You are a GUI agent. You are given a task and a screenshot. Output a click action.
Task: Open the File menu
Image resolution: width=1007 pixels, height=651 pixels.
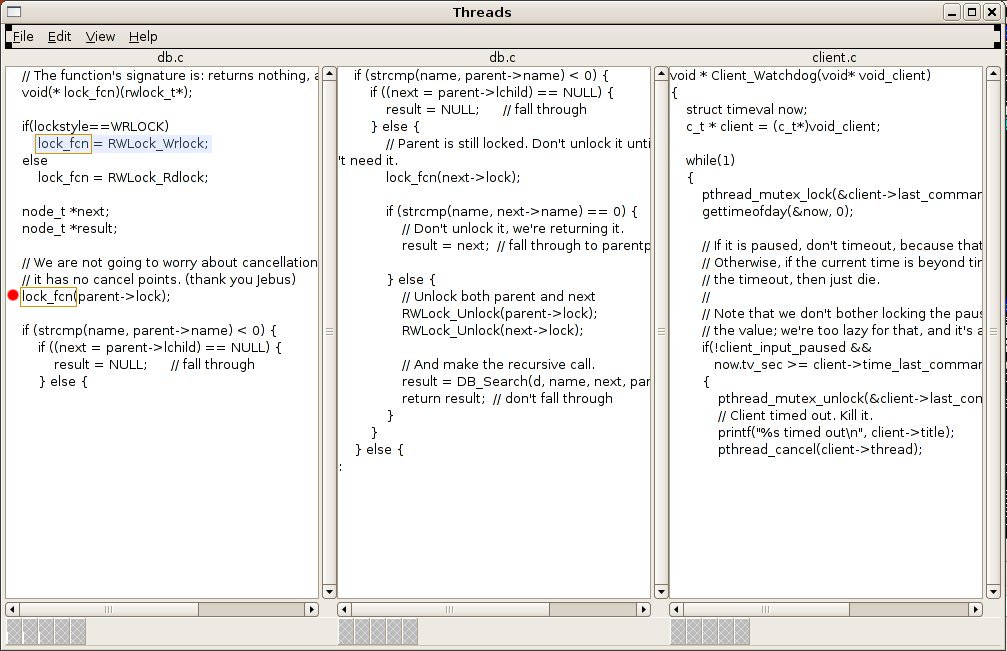[23, 36]
